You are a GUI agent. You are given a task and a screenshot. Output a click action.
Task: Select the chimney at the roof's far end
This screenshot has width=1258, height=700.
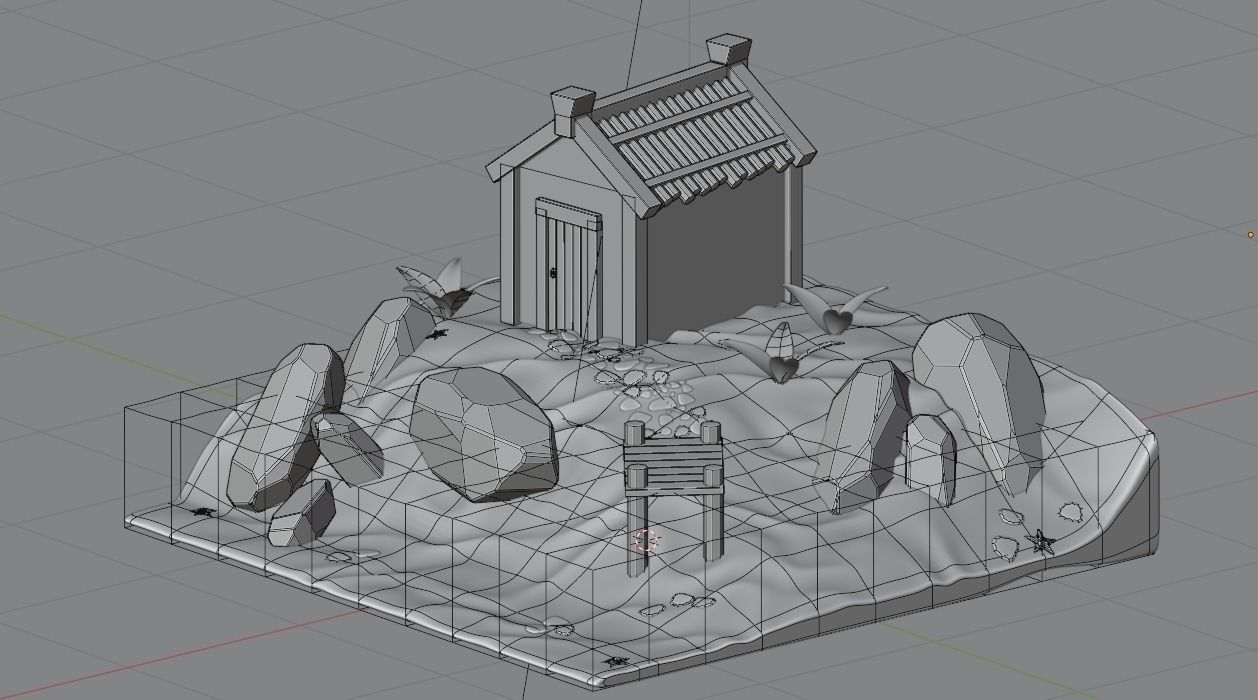728,50
